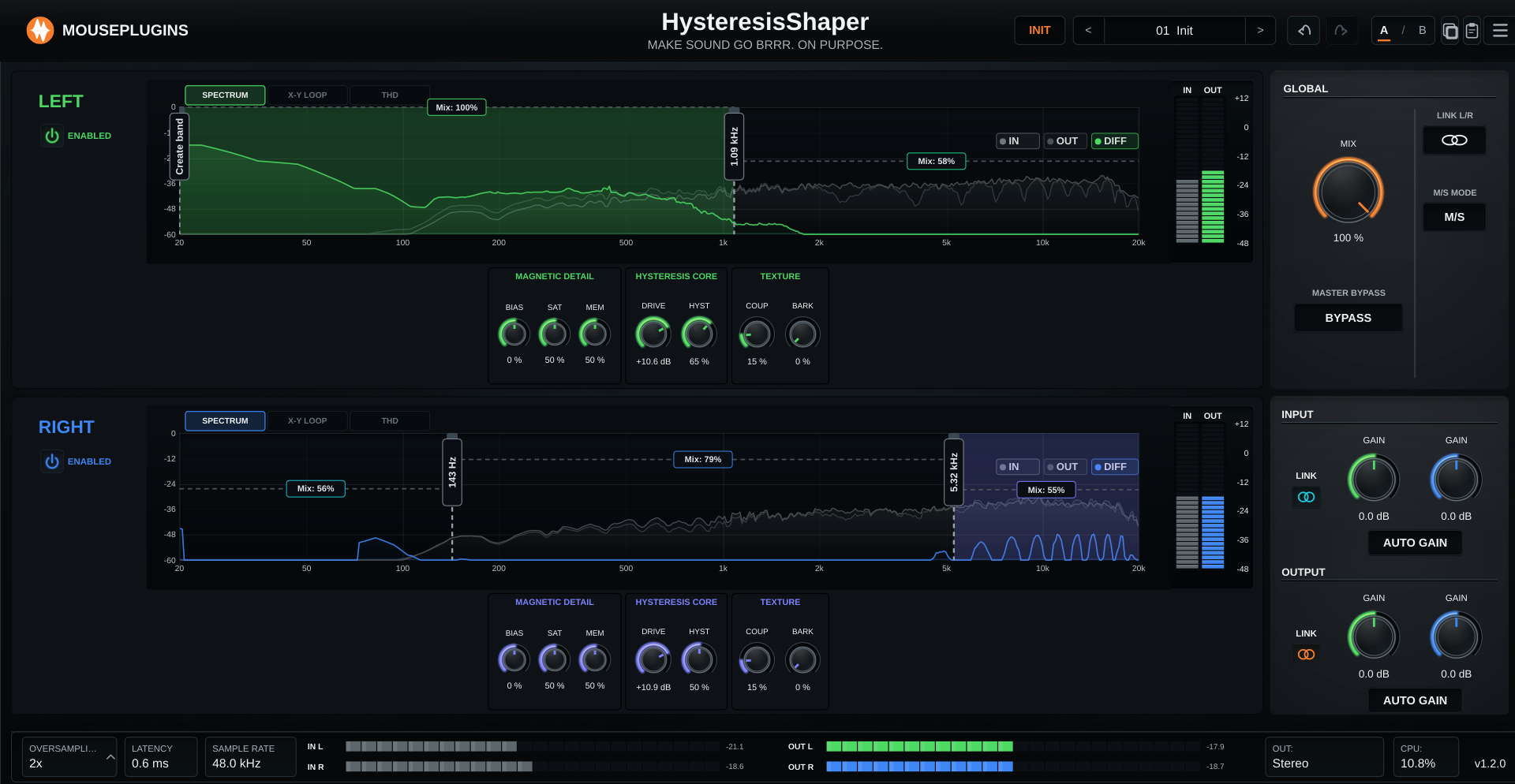Click left channel COUP knob
Image resolution: width=1515 pixels, height=784 pixels.
[x=756, y=334]
